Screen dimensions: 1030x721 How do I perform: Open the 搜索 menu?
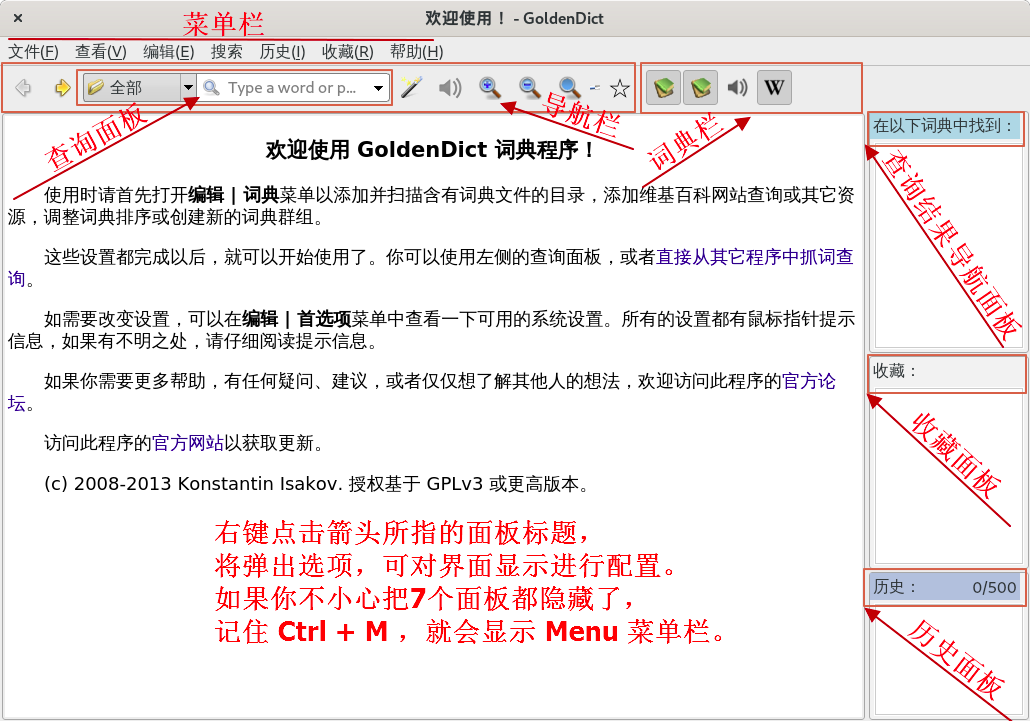click(x=227, y=52)
